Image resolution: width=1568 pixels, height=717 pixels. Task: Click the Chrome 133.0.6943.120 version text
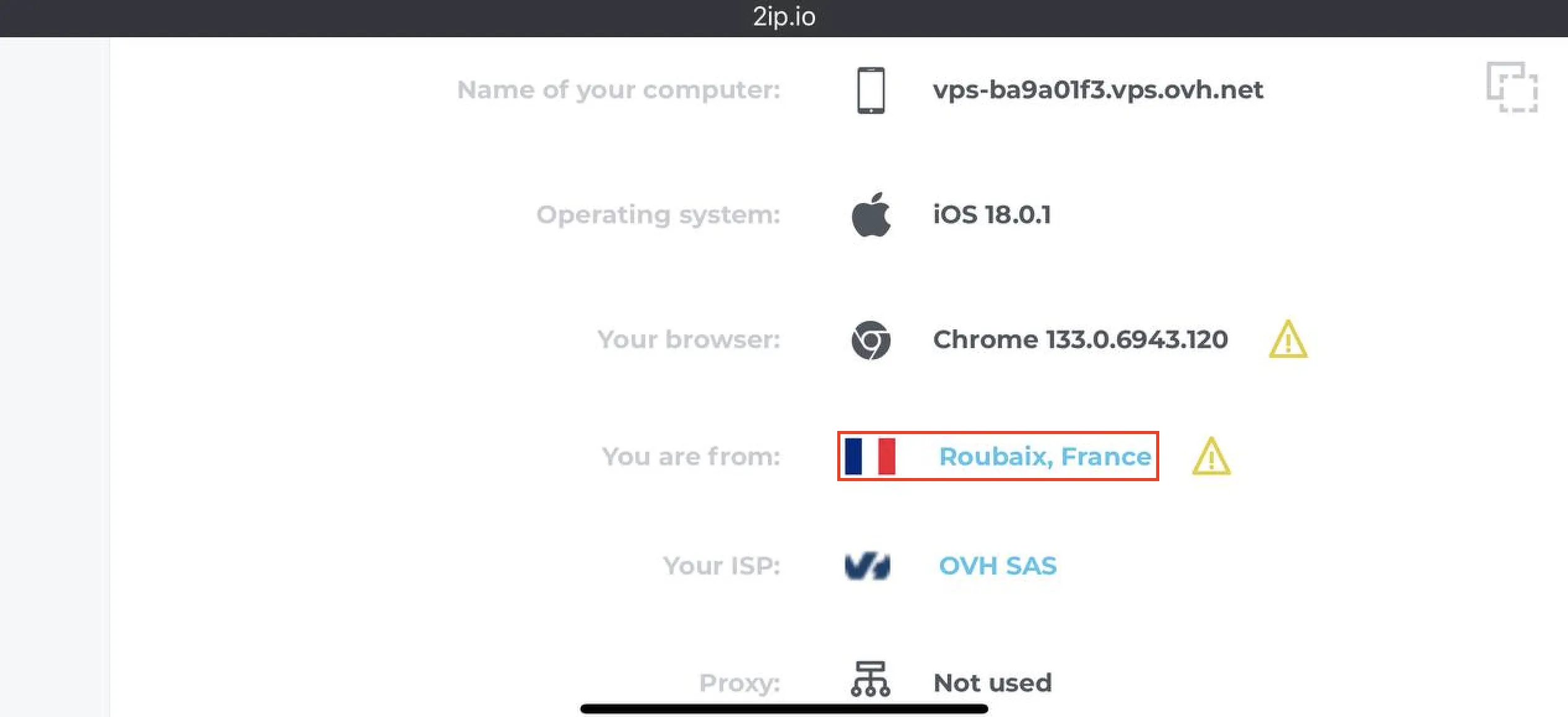pos(1080,339)
